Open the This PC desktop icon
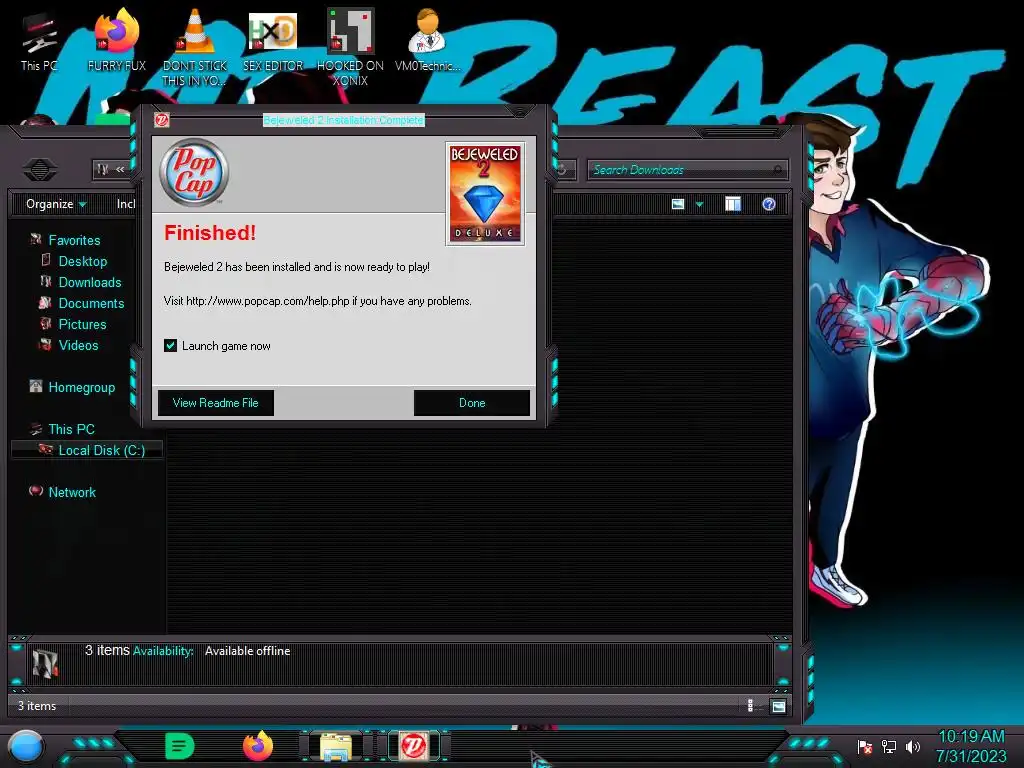The width and height of the screenshot is (1024, 768). 39,40
